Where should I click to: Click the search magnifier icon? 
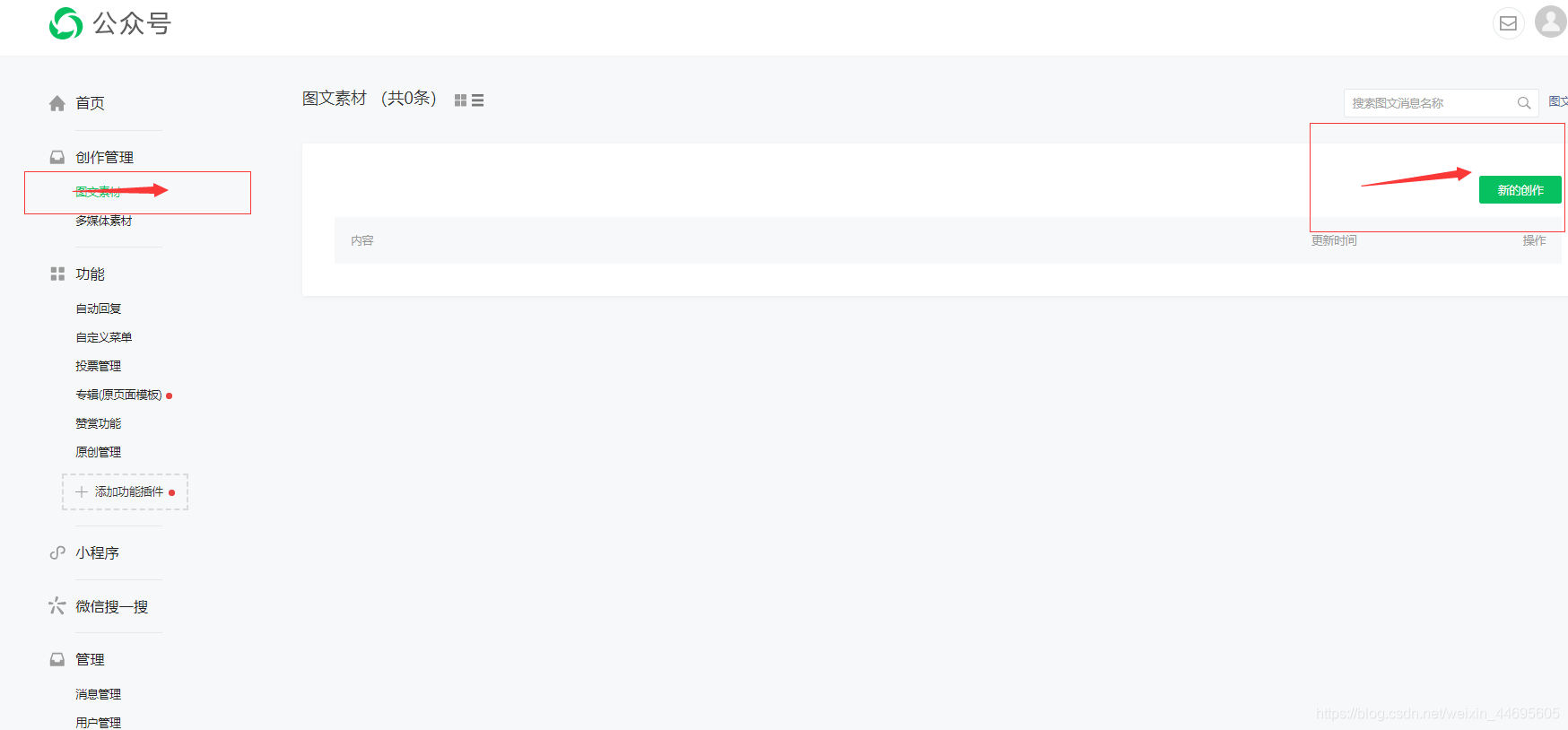tap(1523, 103)
